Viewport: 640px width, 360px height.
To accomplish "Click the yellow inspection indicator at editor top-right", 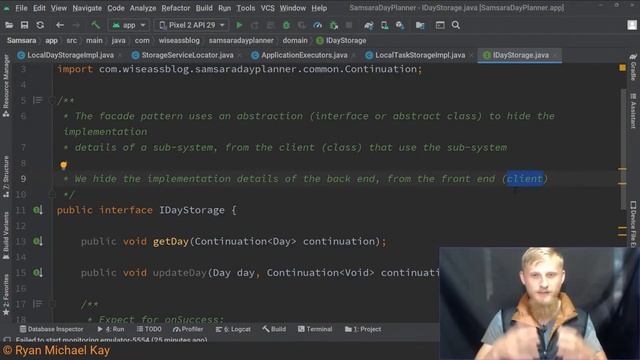I will click(622, 68).
